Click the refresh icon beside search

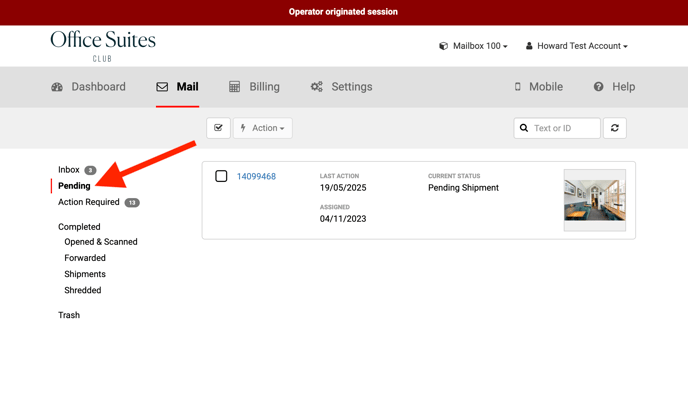[x=615, y=128]
